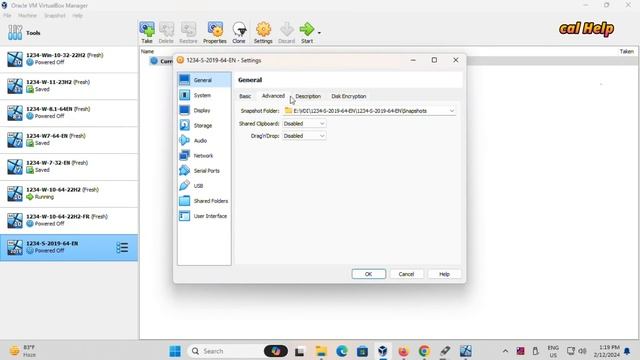Select VM 1234-W-7-32-EN
Screen dimensions: 640x360
tap(69, 167)
